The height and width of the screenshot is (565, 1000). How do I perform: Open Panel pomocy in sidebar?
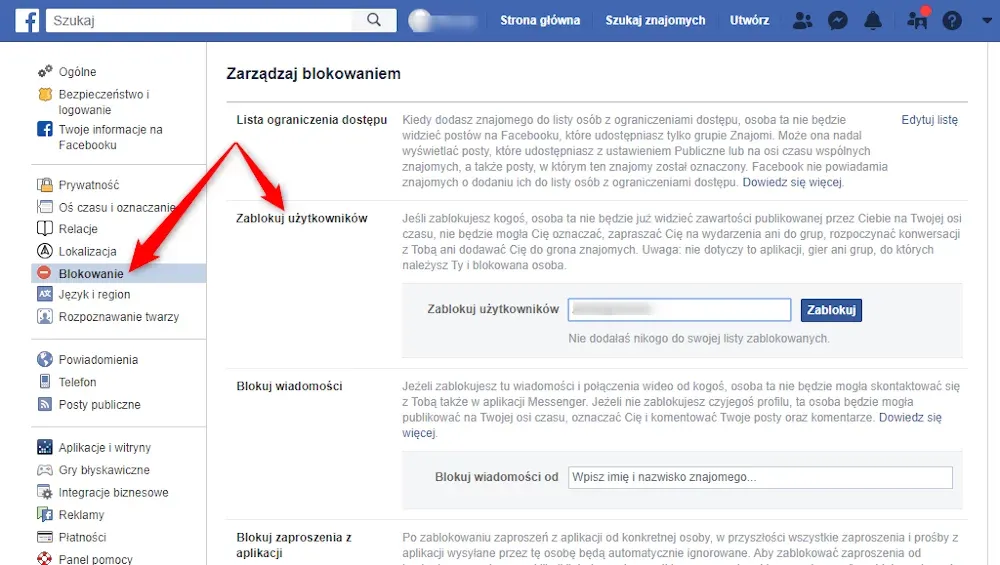point(96,559)
